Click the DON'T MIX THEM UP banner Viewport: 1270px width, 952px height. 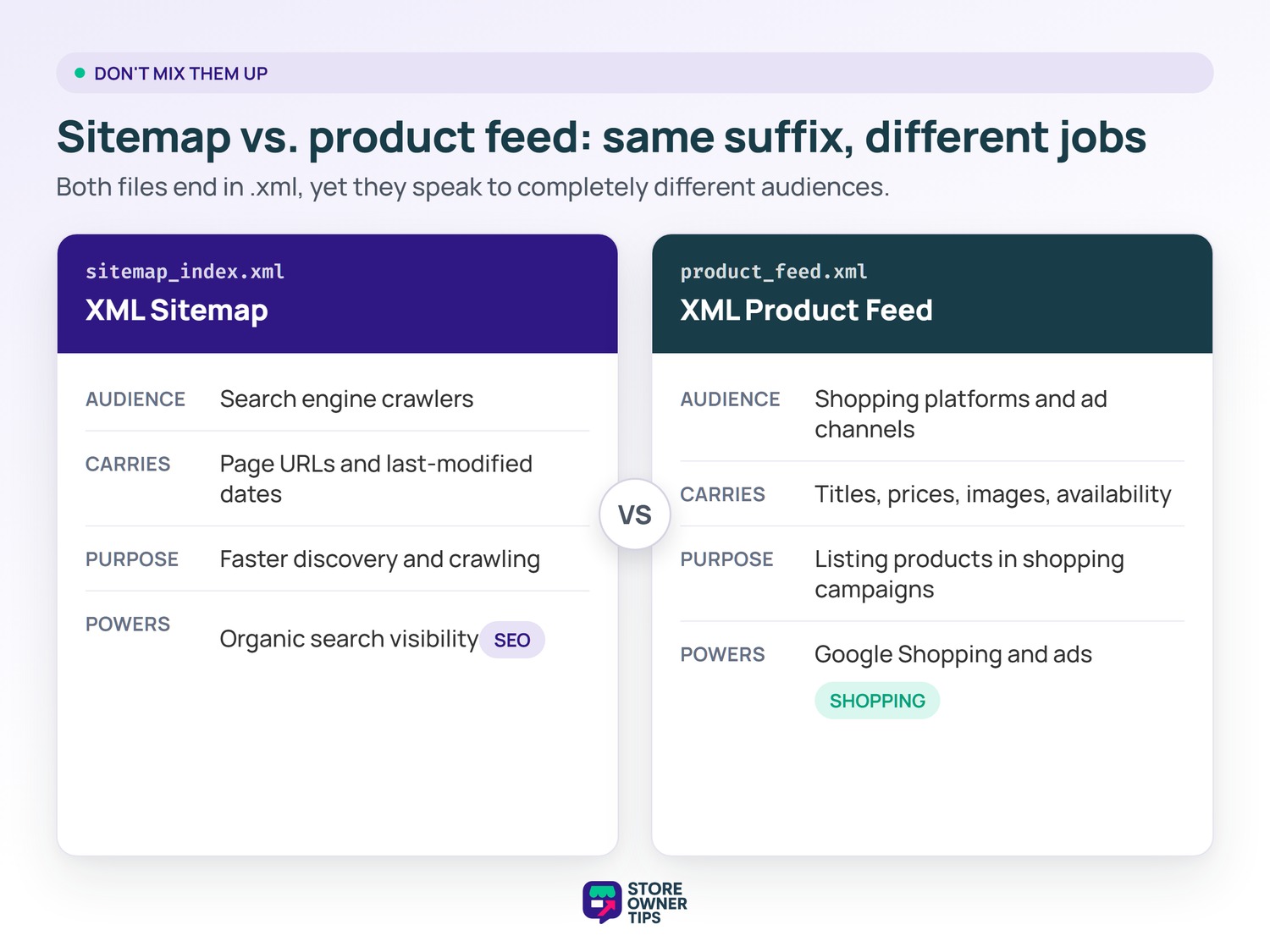635,73
